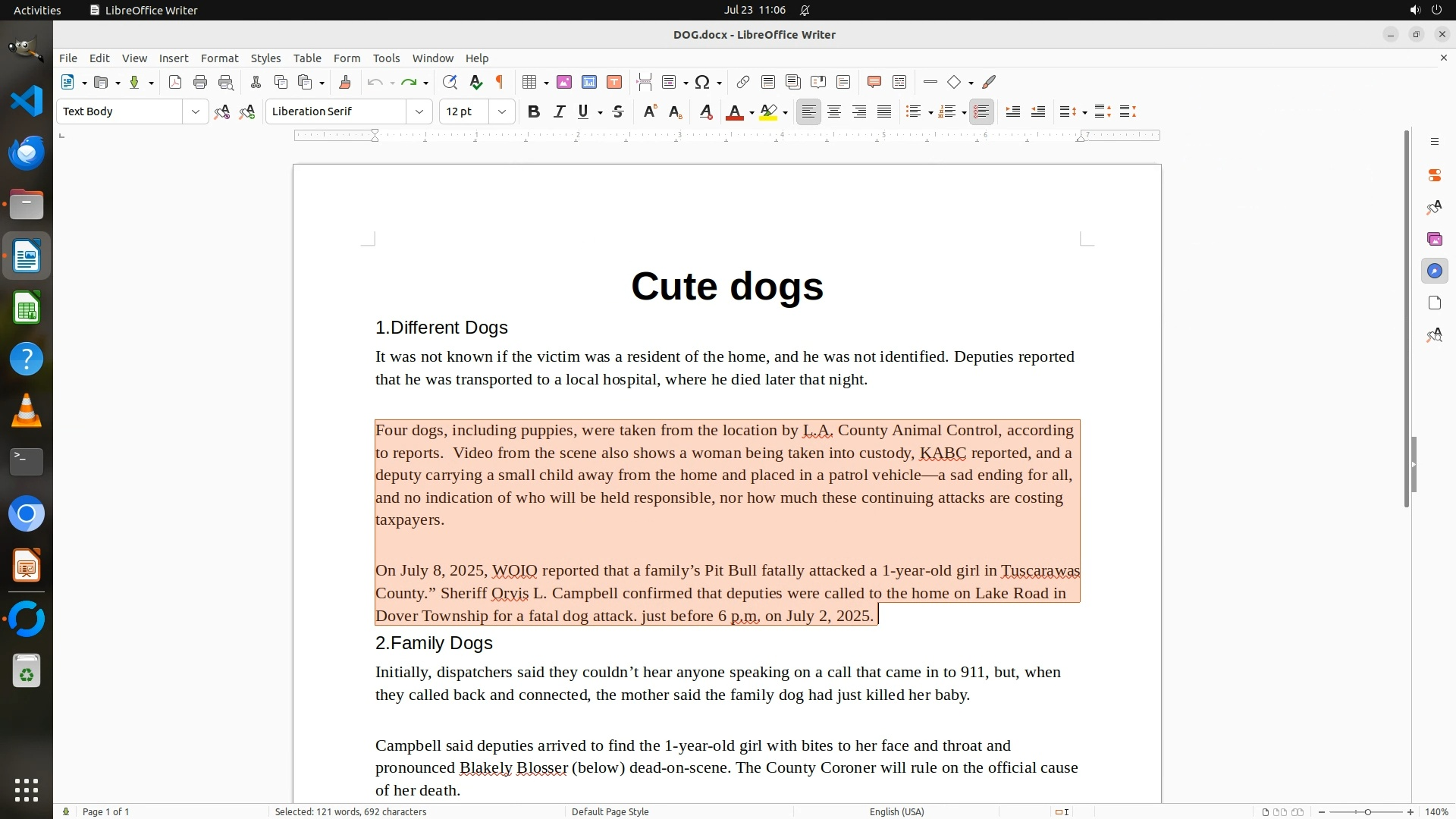Screen dimensions: 1456x819
Task: Open the Tools menu
Action: tap(386, 58)
